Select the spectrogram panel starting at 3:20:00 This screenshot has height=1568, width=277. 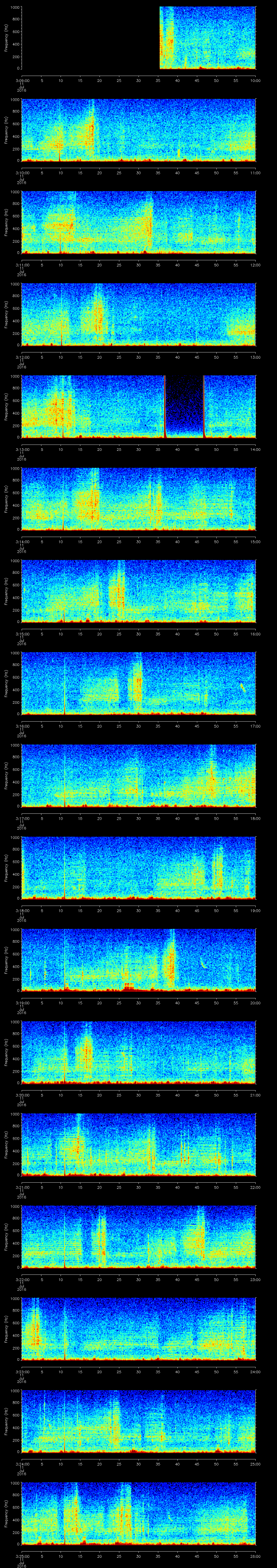tap(138, 1052)
